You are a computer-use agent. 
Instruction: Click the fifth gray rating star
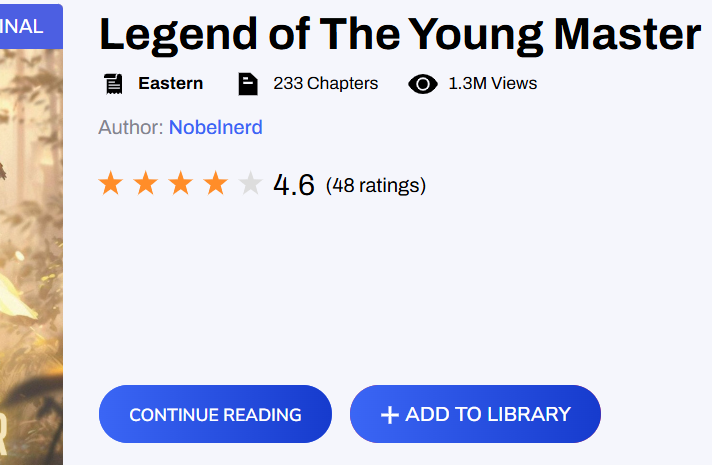click(251, 183)
